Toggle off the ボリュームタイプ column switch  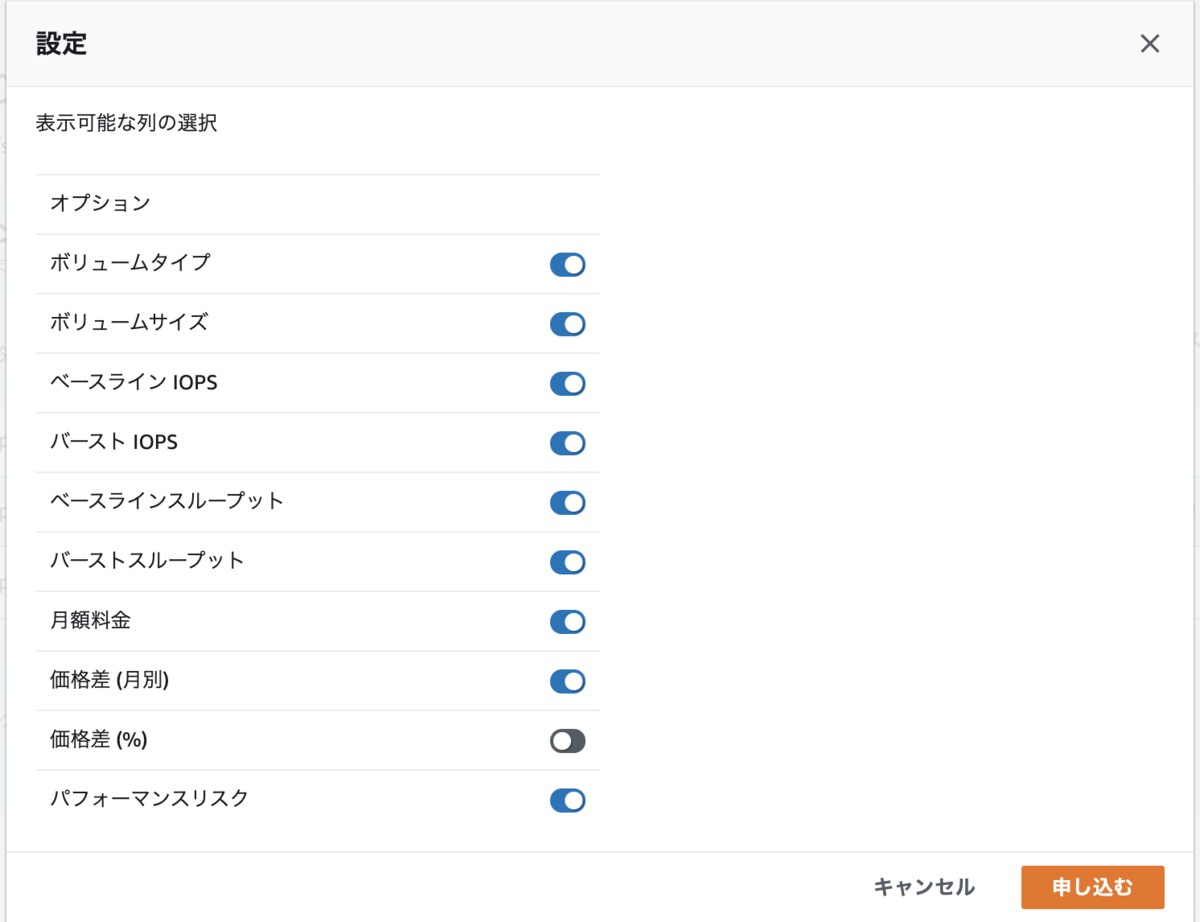pyautogui.click(x=567, y=265)
